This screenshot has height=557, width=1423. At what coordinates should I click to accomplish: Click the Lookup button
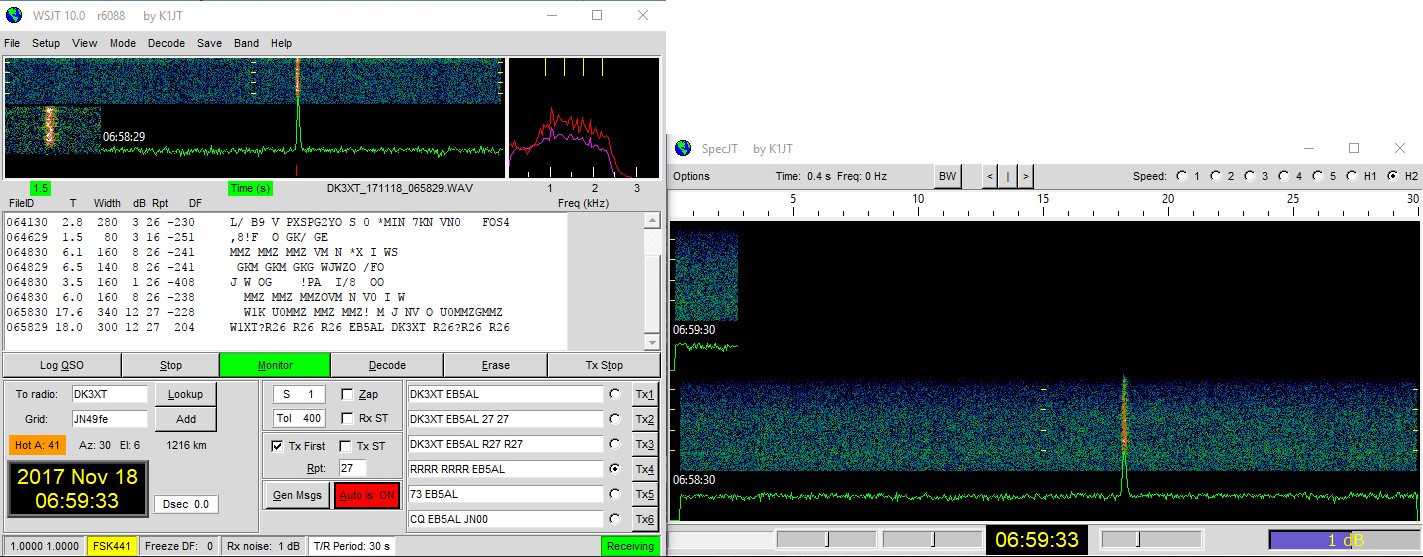coord(186,394)
